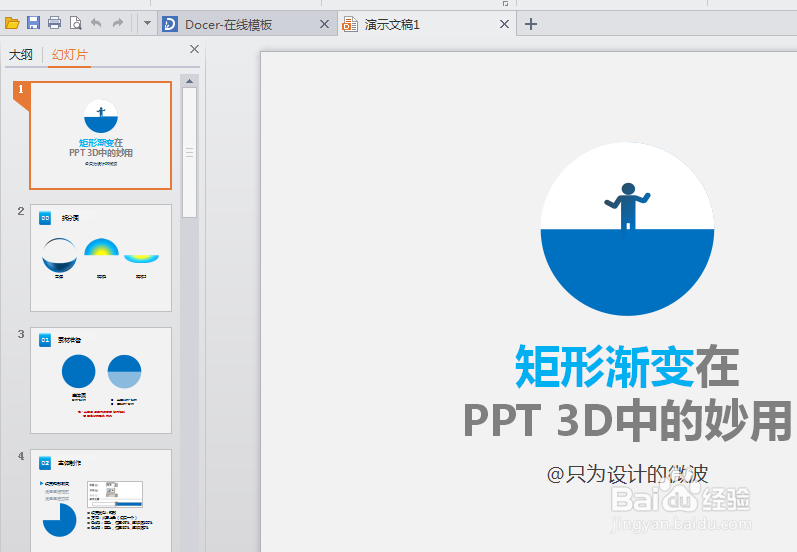Select the 幻灯片 slides tab

(x=70, y=54)
